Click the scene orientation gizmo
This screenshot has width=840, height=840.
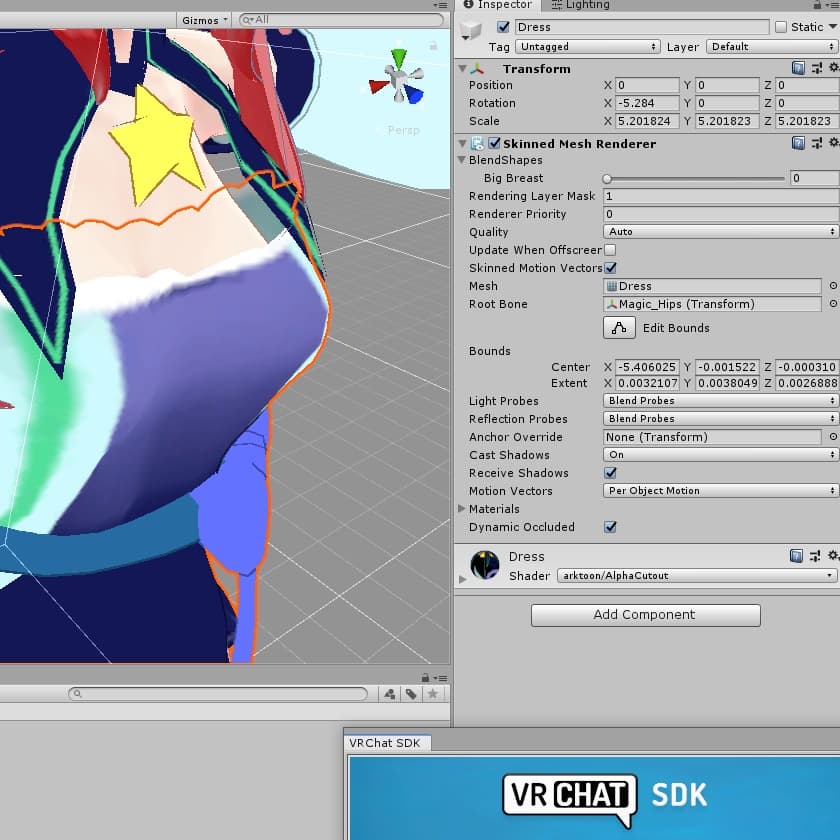point(398,78)
